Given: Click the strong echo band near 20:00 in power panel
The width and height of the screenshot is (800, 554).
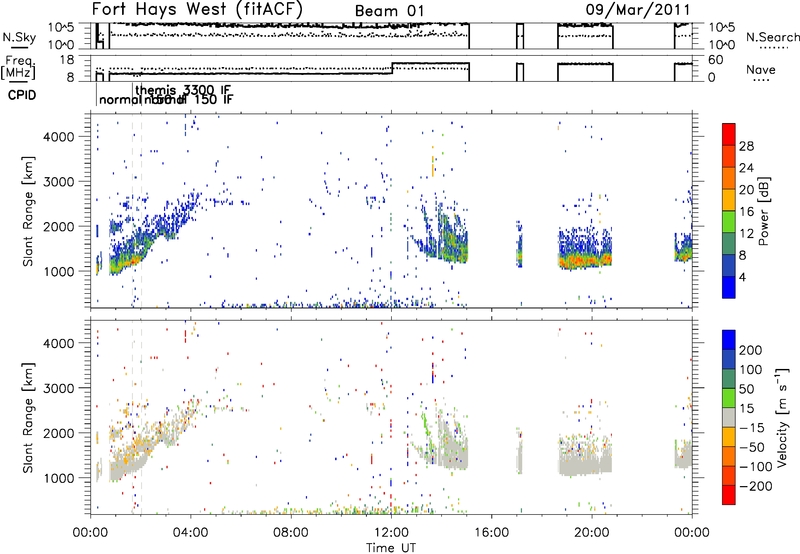Looking at the screenshot, I should click(x=585, y=261).
